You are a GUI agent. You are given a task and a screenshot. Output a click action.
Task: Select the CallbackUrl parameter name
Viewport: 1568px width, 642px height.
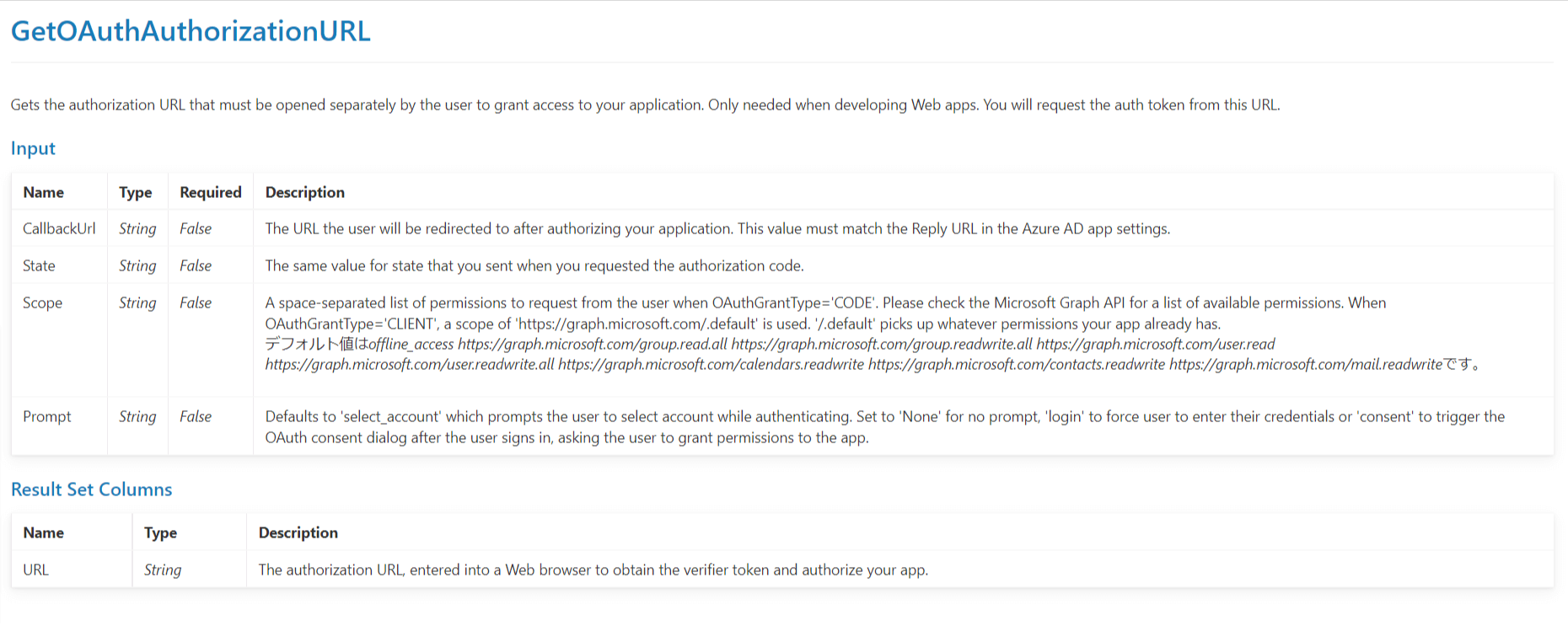[x=59, y=228]
